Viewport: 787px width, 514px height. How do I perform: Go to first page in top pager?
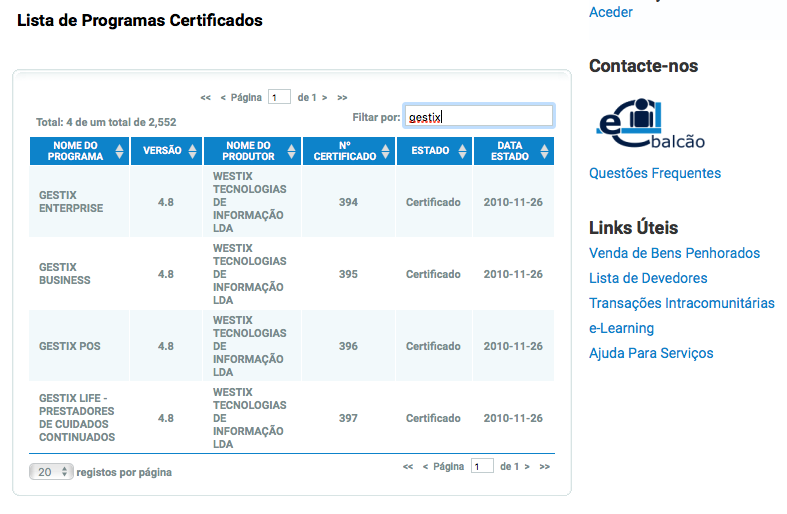click(205, 97)
